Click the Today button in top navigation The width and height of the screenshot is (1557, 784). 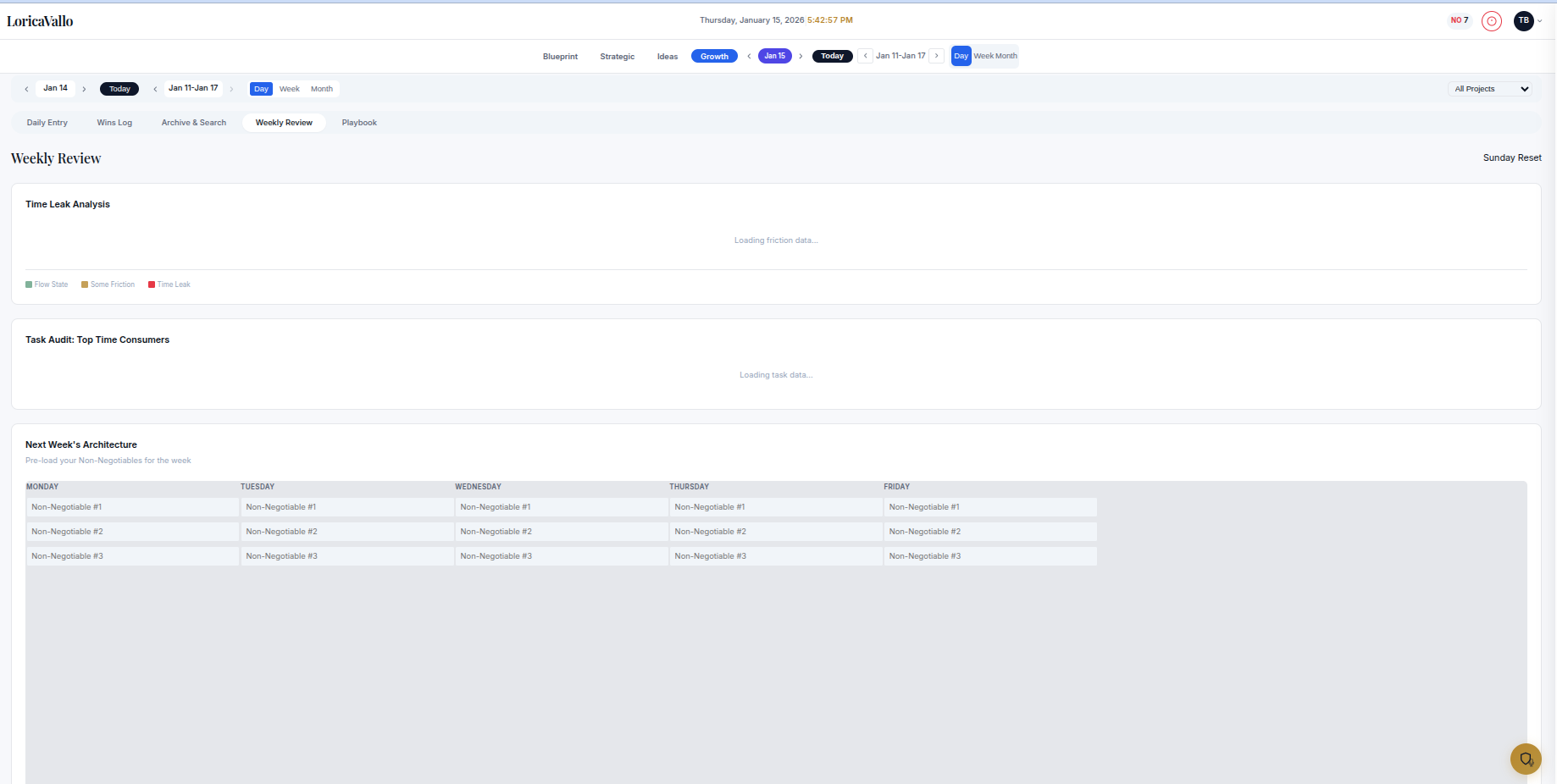click(x=832, y=56)
